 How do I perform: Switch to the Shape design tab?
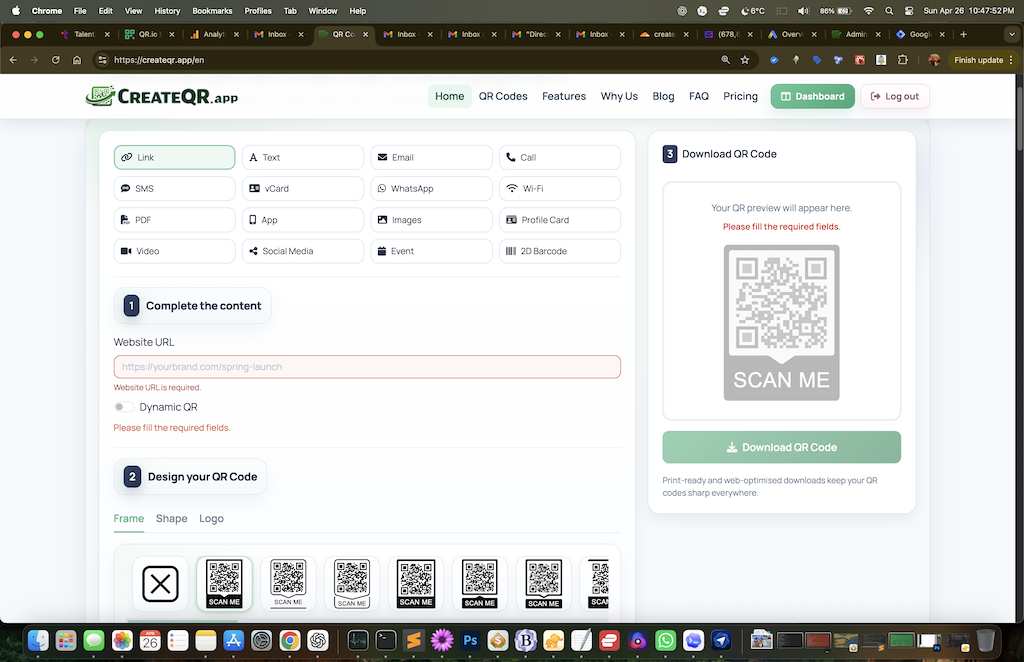pos(172,518)
